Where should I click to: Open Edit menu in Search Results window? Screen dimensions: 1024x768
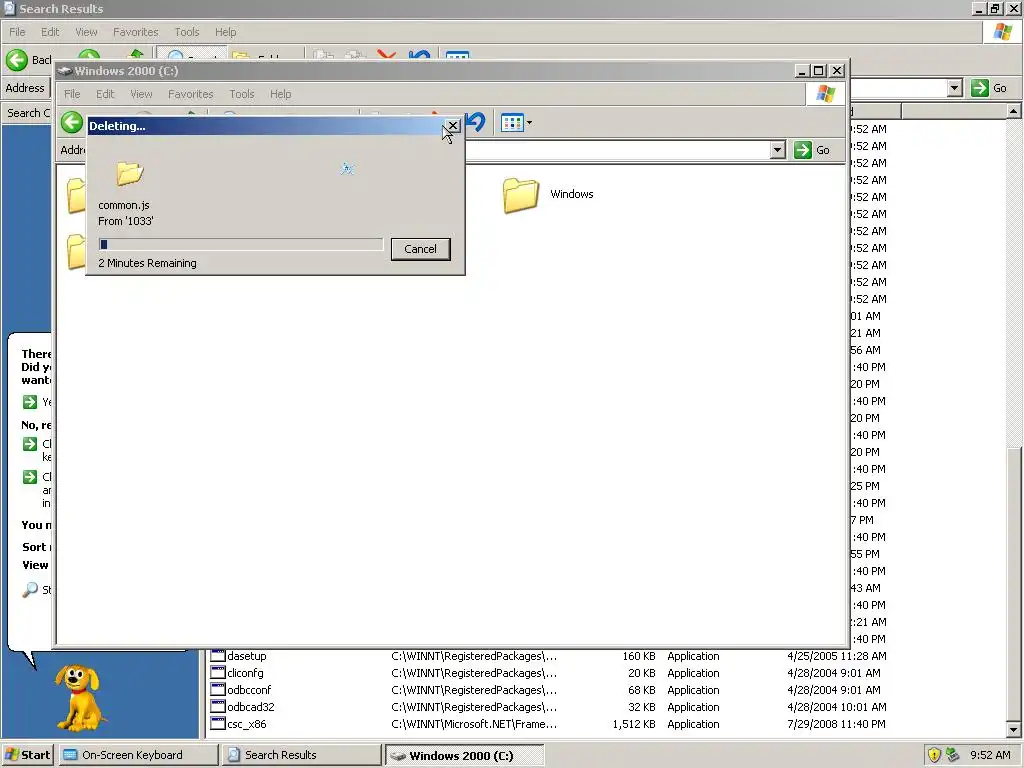(50, 32)
